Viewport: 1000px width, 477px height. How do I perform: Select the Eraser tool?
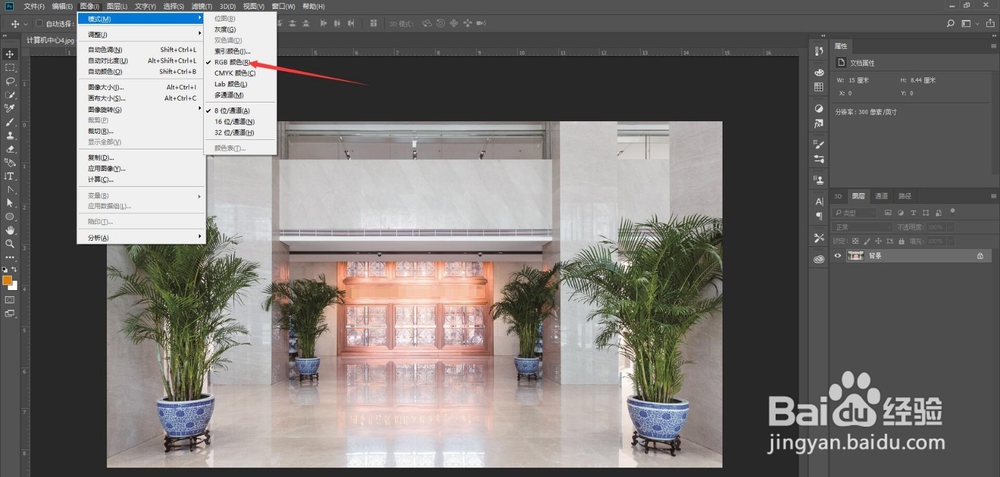10,149
